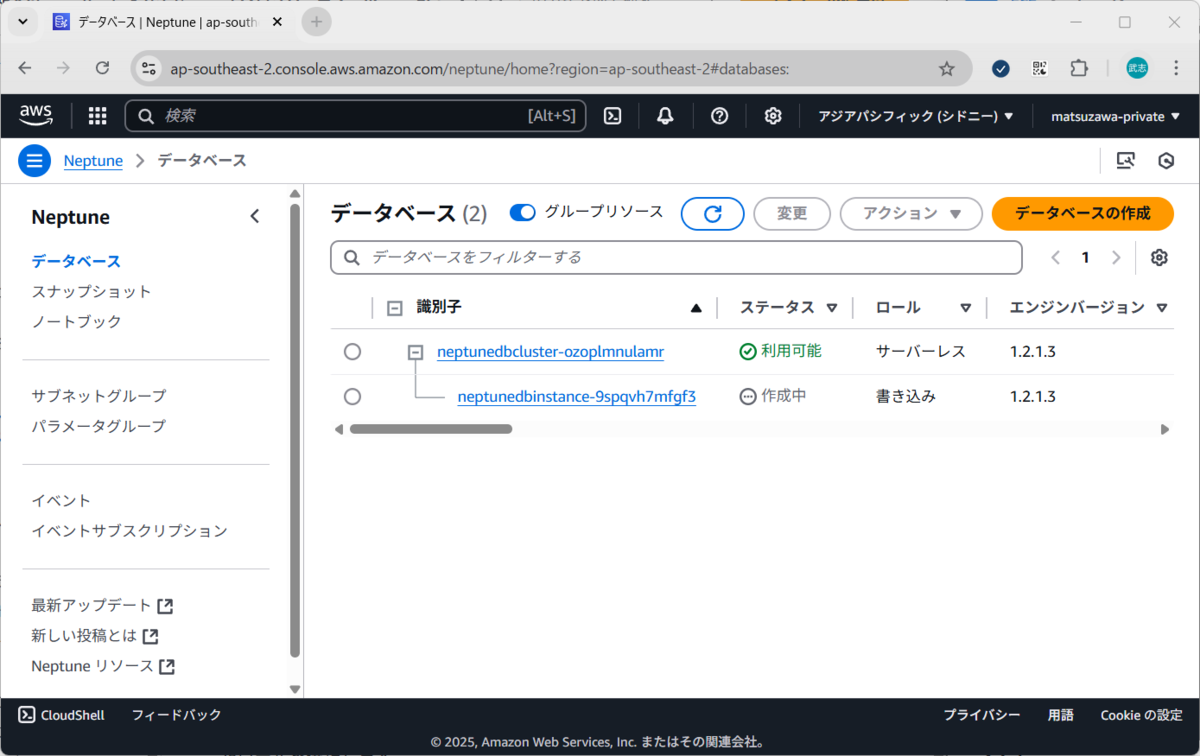Click the table scroll right arrow

1165,429
